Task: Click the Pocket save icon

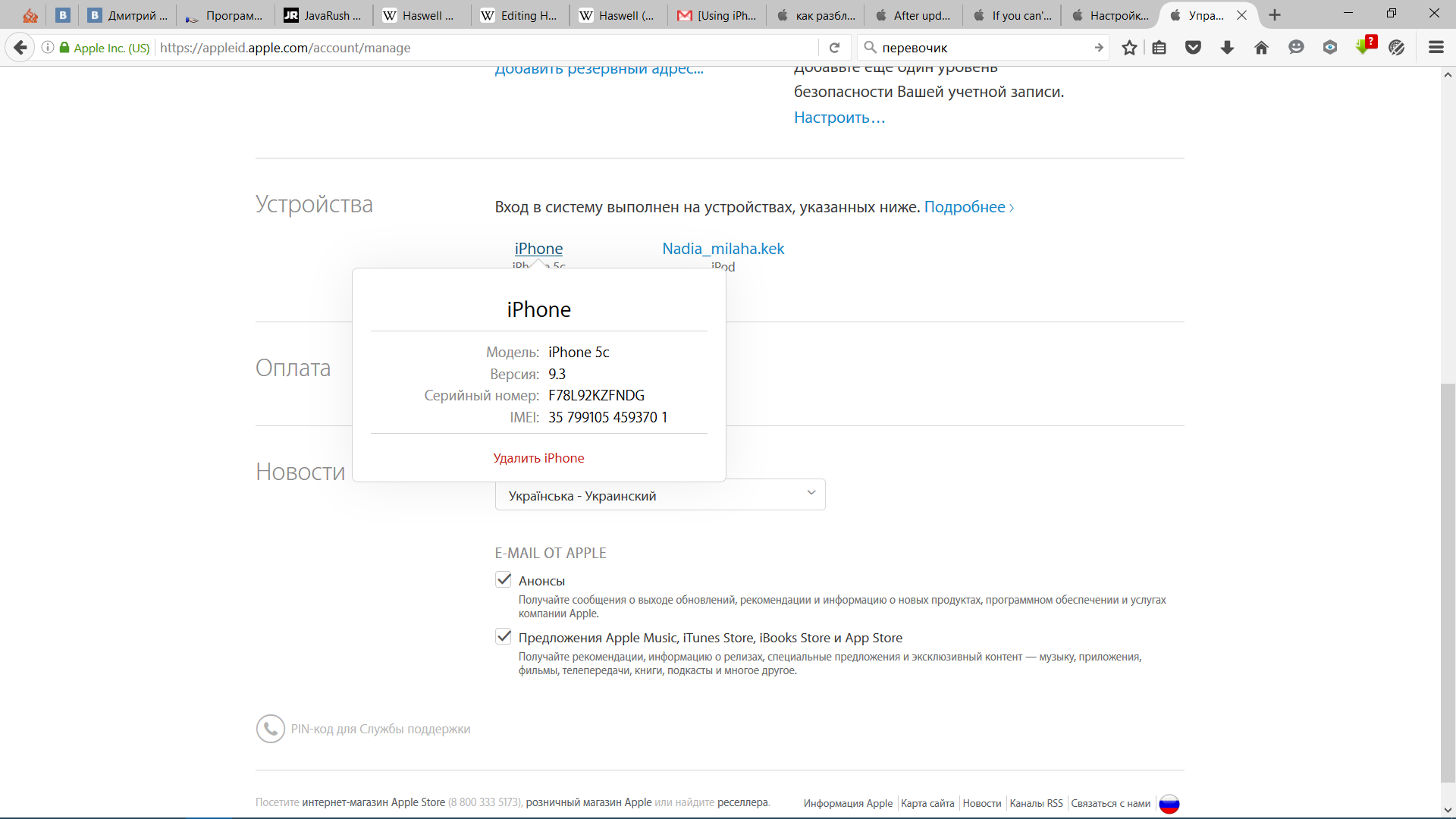Action: (x=1193, y=48)
